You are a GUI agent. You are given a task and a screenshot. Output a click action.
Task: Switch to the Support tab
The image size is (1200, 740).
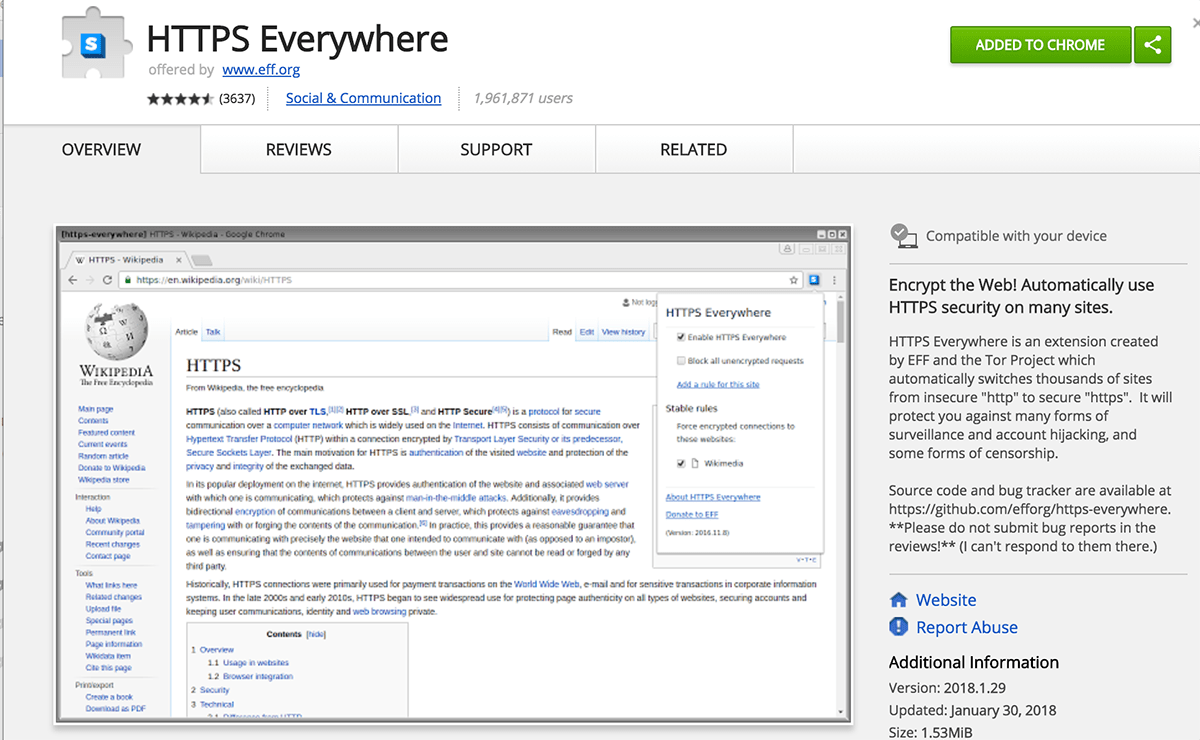coord(496,150)
